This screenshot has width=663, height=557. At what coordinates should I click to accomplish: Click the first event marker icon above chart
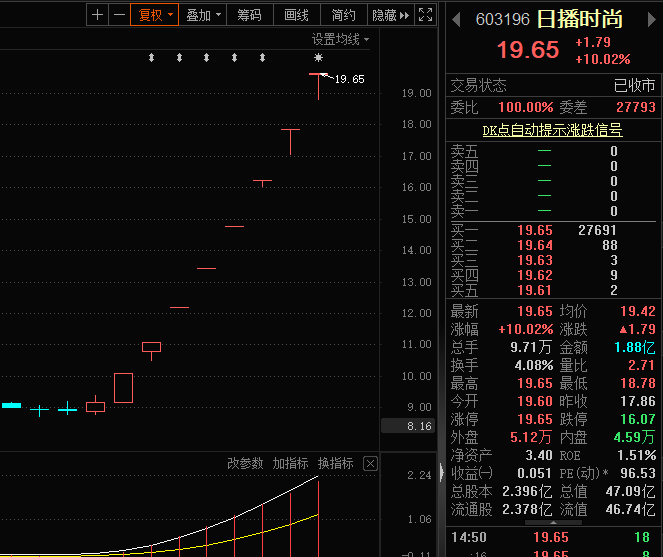coord(151,58)
